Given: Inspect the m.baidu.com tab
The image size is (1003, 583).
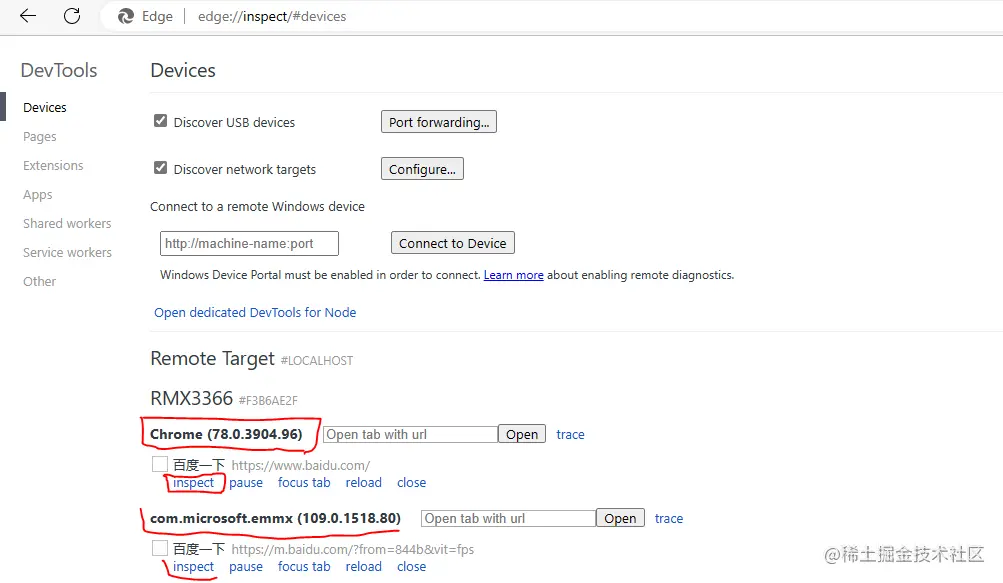Looking at the screenshot, I should point(193,566).
